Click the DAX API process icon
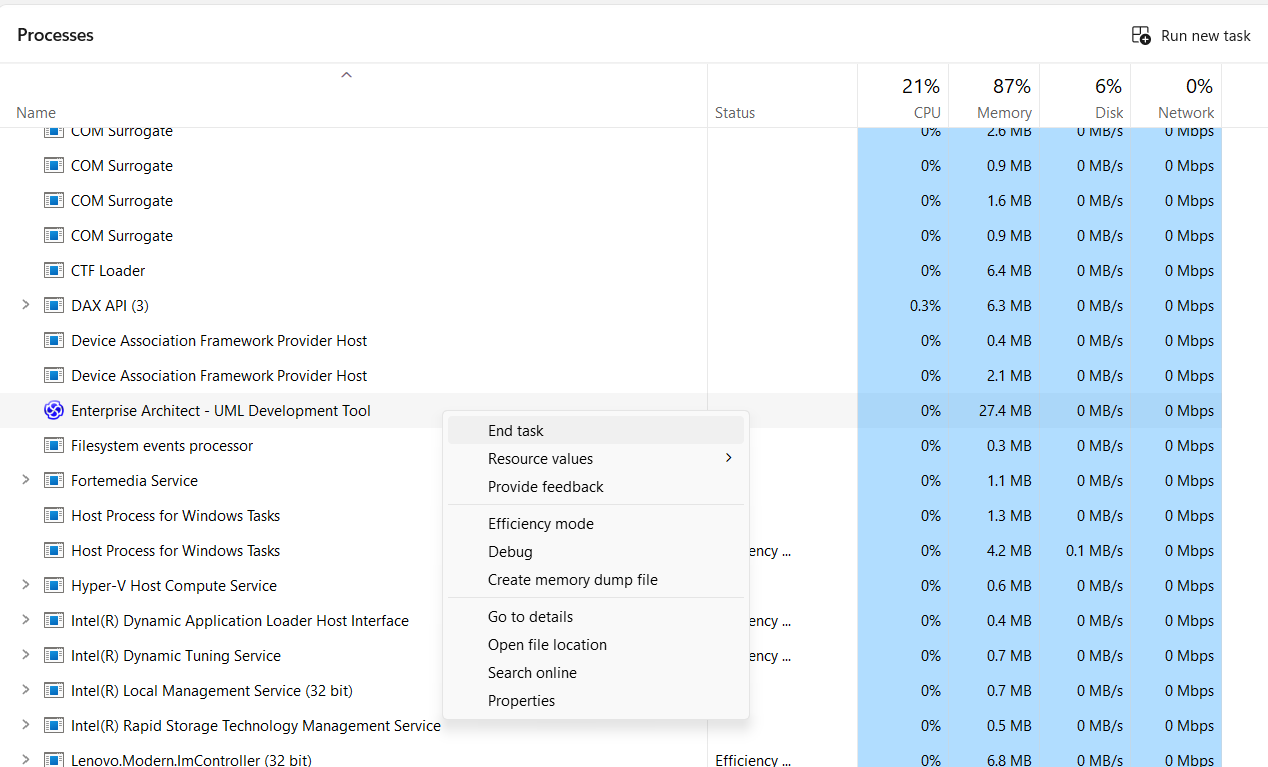The height and width of the screenshot is (767, 1268). pos(54,306)
